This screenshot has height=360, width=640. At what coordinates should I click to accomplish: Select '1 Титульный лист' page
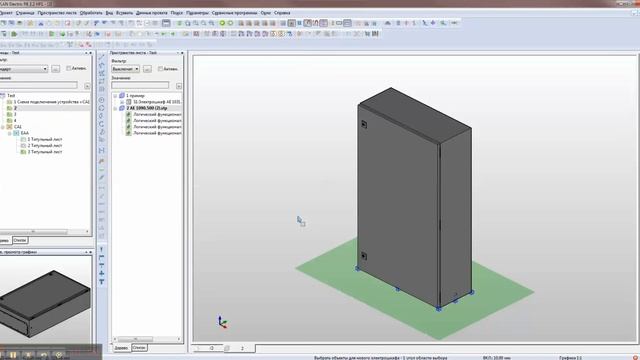coord(45,140)
